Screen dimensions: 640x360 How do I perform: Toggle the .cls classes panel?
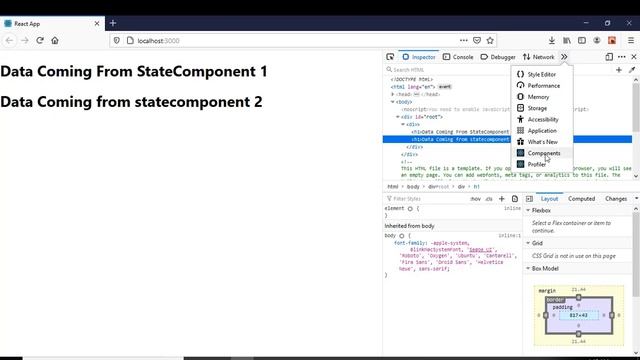click(x=489, y=199)
